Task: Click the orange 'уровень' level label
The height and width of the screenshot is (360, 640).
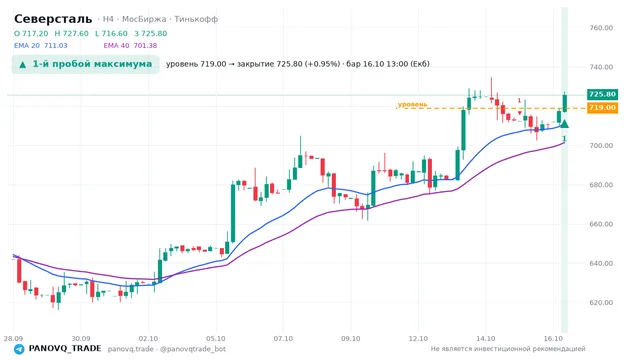Action: (x=413, y=104)
